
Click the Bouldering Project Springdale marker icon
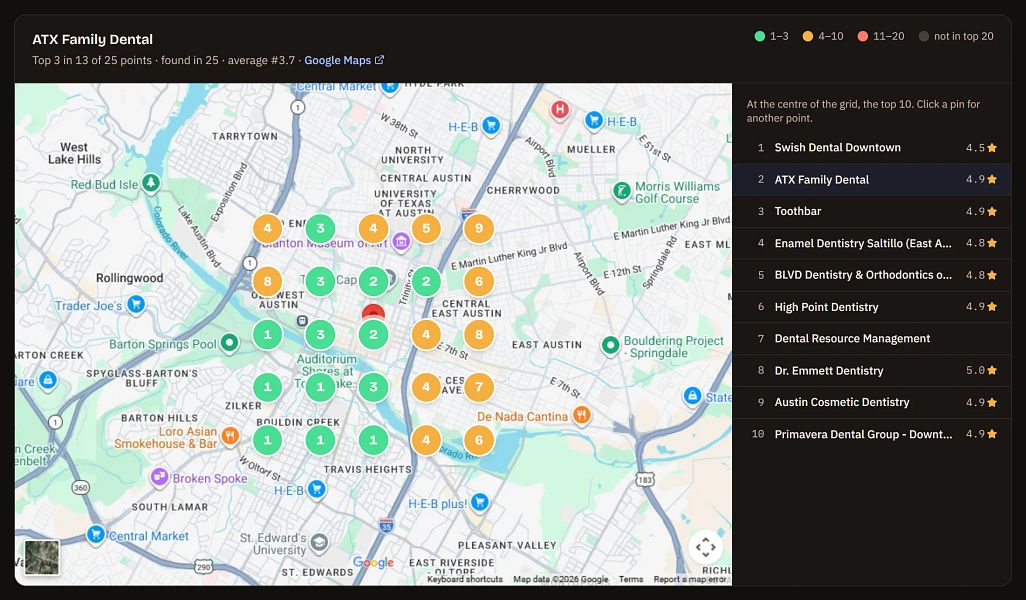click(610, 345)
